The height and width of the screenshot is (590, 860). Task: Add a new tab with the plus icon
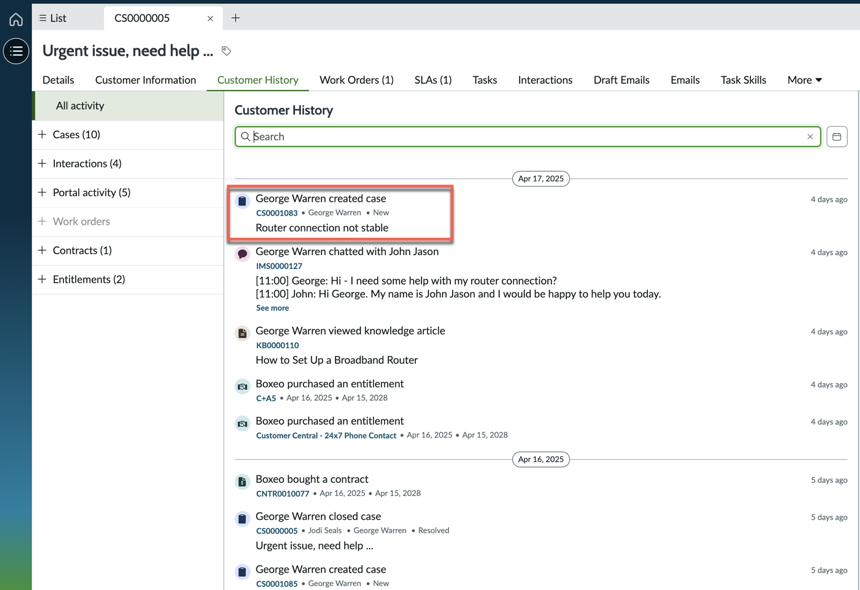pyautogui.click(x=235, y=18)
